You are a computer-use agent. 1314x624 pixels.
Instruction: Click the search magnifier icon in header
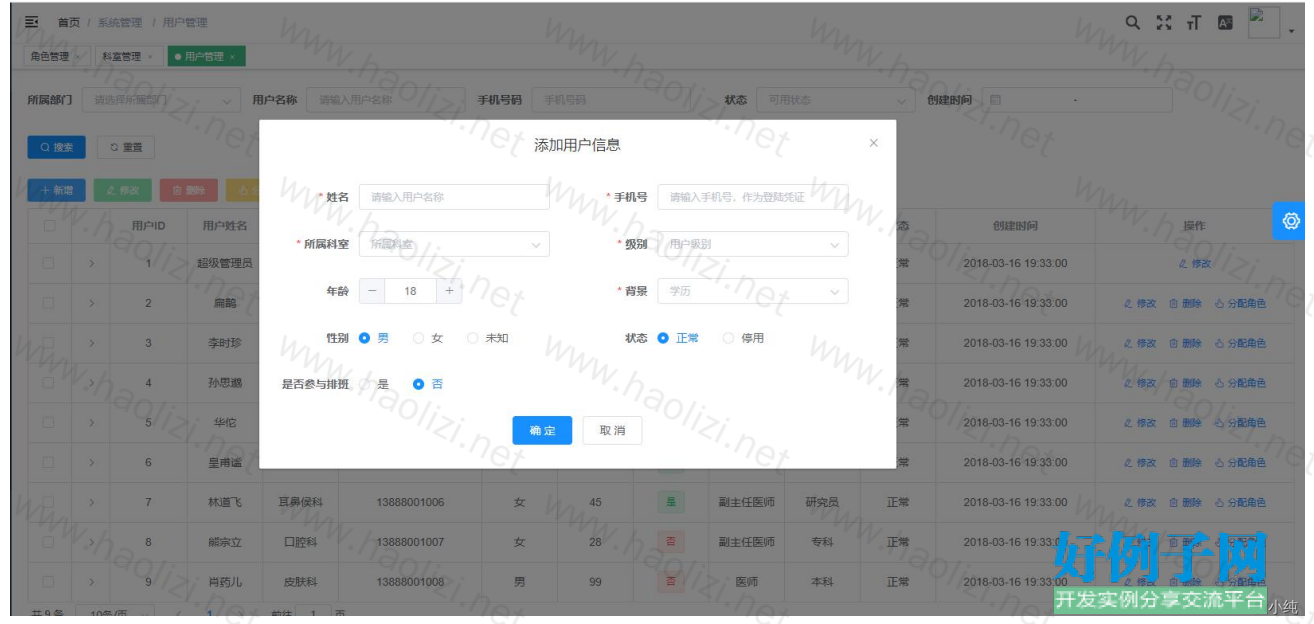click(x=1132, y=22)
